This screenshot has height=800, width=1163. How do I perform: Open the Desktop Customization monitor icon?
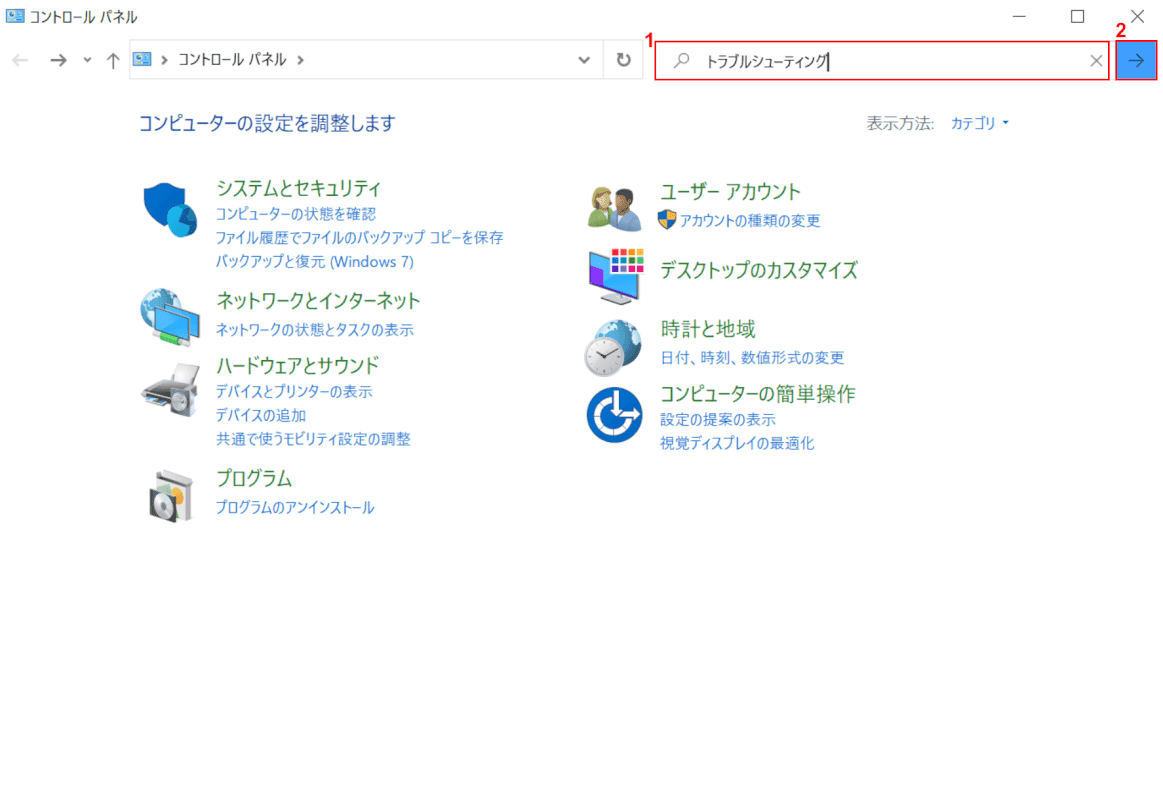616,277
